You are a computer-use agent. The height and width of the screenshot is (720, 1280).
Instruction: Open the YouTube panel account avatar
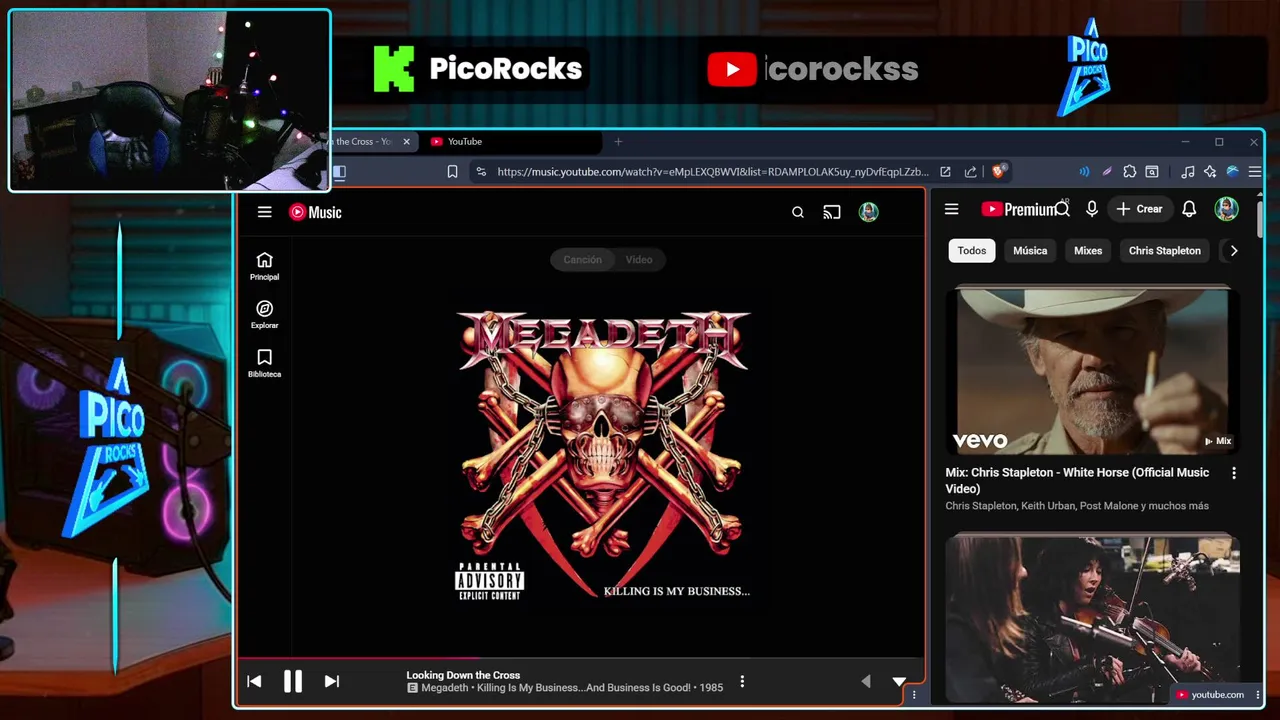pos(1227,209)
